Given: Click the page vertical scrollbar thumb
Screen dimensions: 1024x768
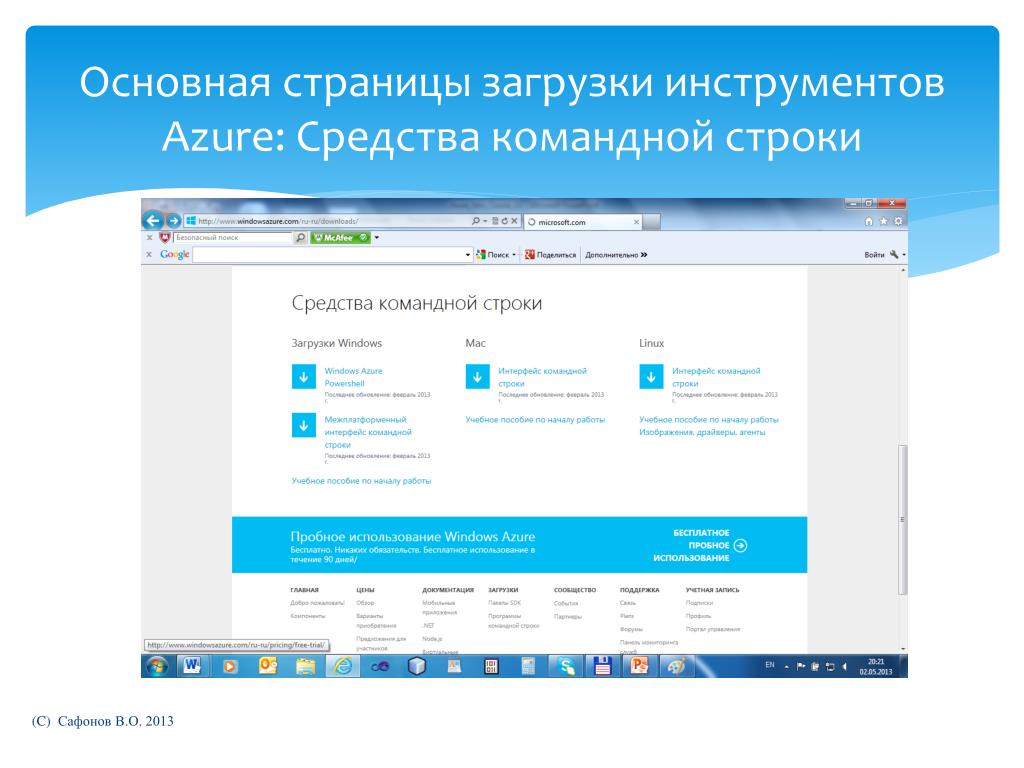Looking at the screenshot, I should [903, 519].
